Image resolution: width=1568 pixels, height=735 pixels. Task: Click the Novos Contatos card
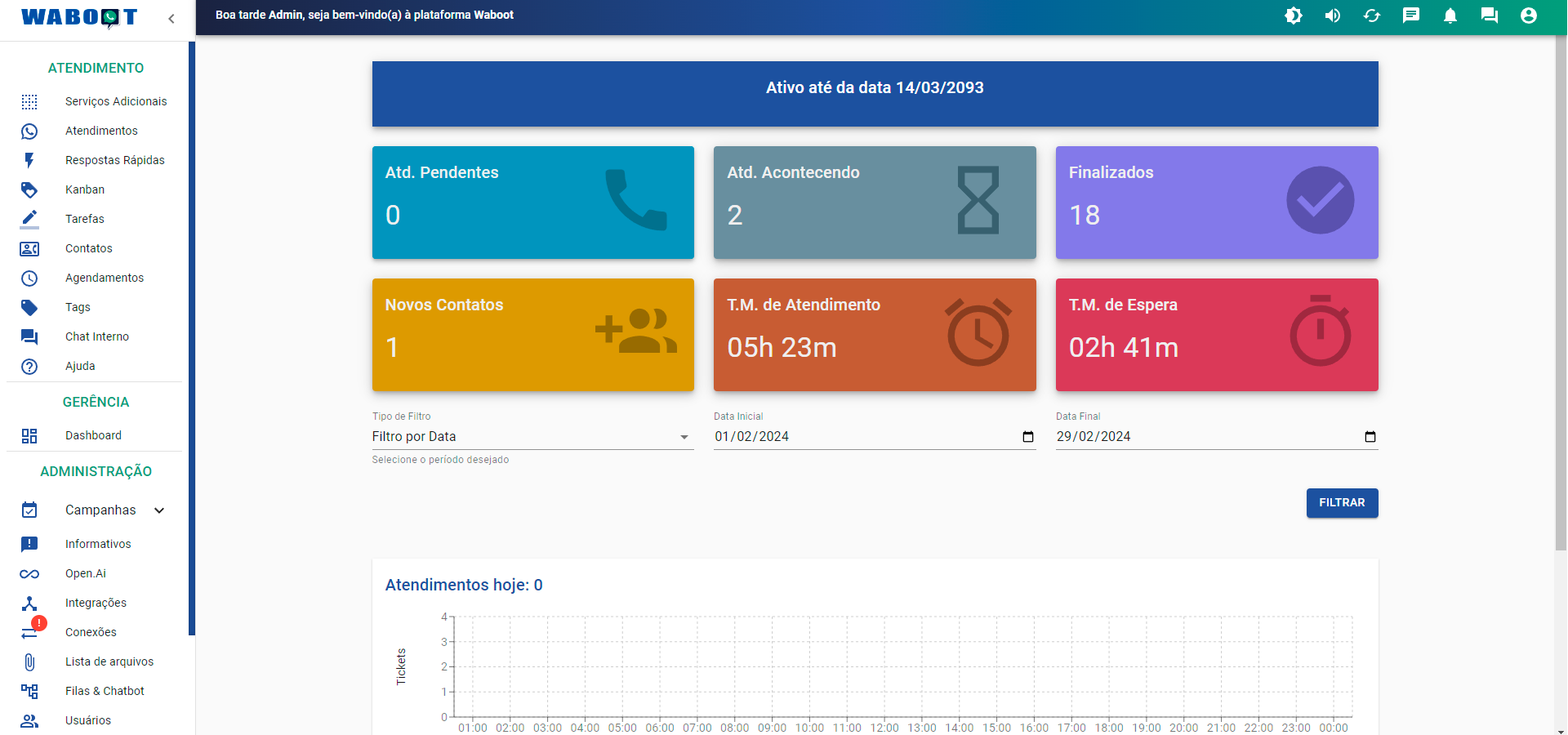coord(533,335)
